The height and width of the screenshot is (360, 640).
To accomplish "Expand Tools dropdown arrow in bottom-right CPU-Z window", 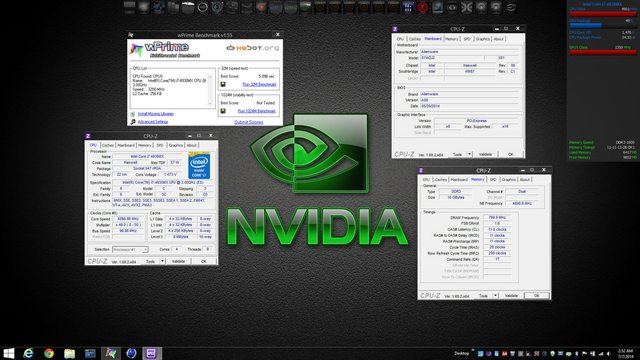I will (x=496, y=296).
